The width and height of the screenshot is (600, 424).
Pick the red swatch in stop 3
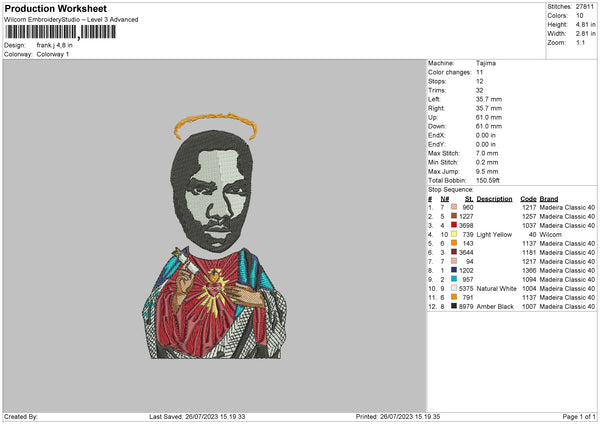coord(454,225)
